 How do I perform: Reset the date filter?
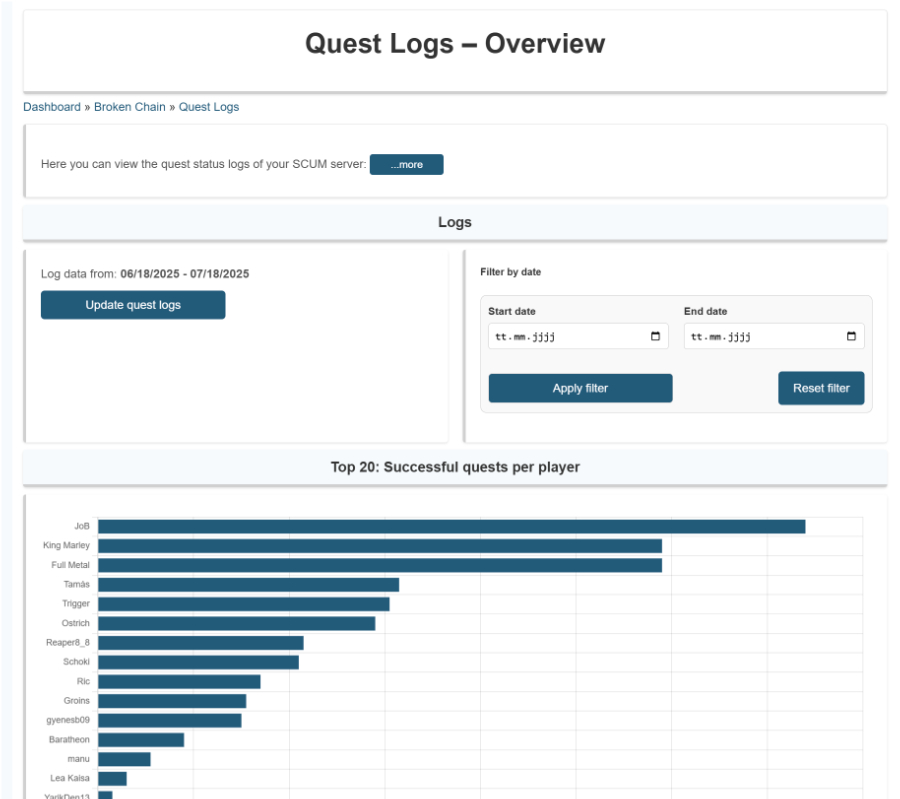[x=821, y=388]
